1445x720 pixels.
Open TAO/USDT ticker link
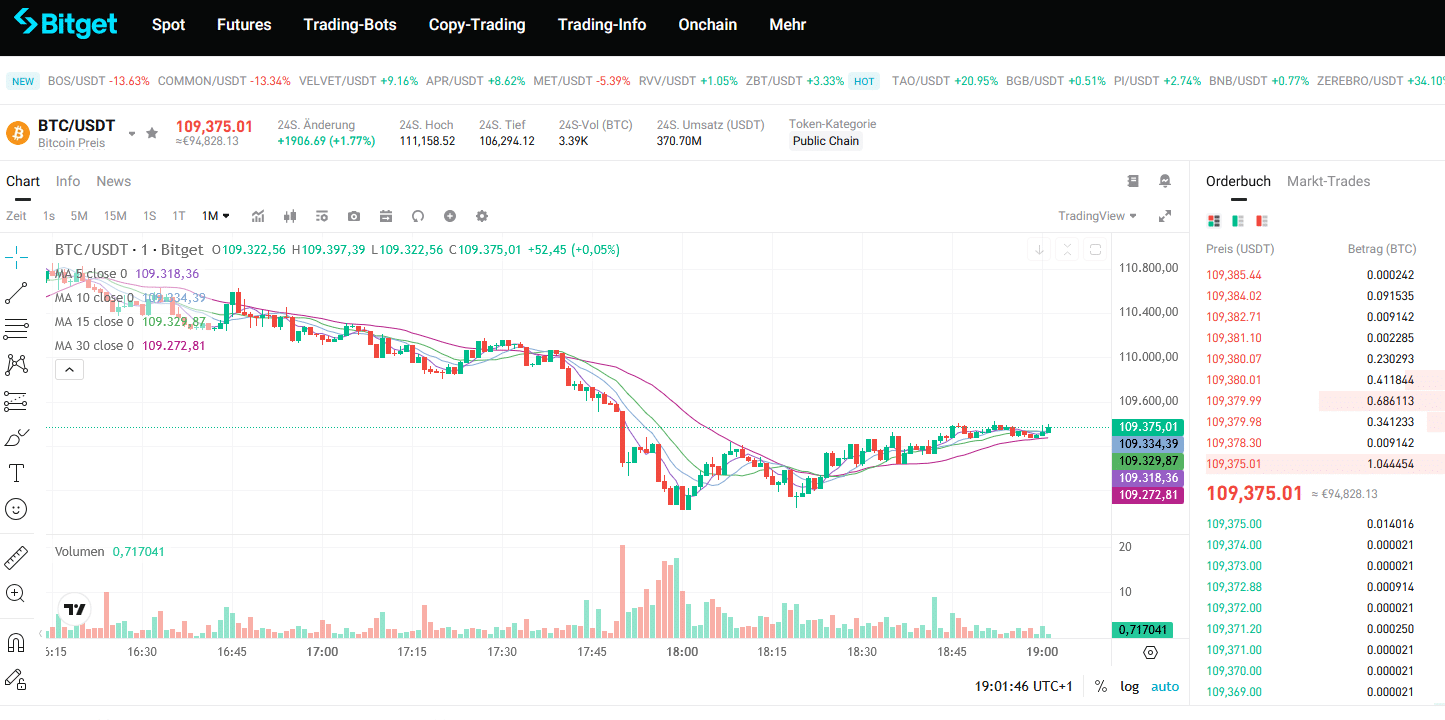[945, 81]
